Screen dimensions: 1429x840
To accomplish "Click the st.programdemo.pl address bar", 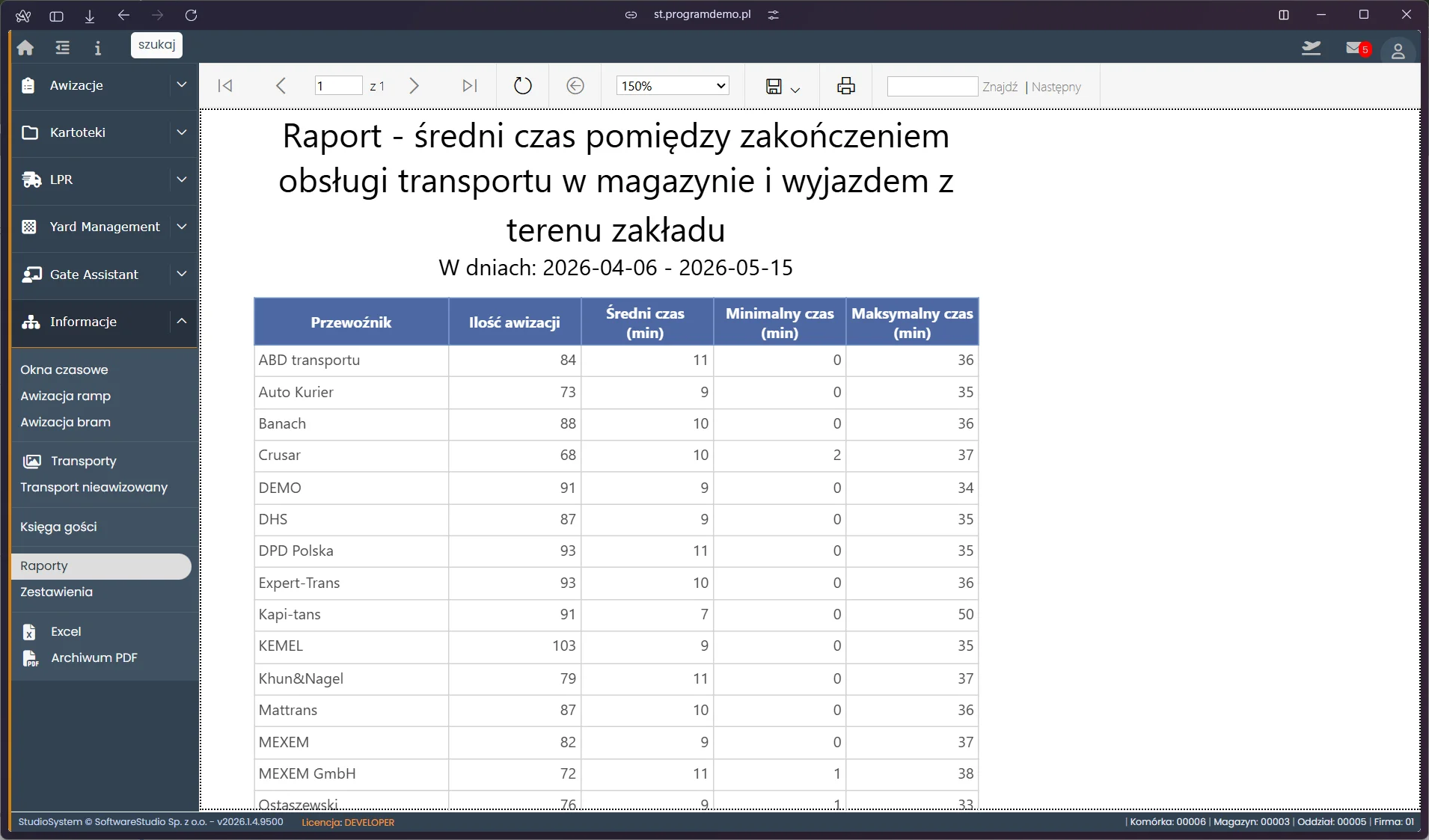I will 702,14.
